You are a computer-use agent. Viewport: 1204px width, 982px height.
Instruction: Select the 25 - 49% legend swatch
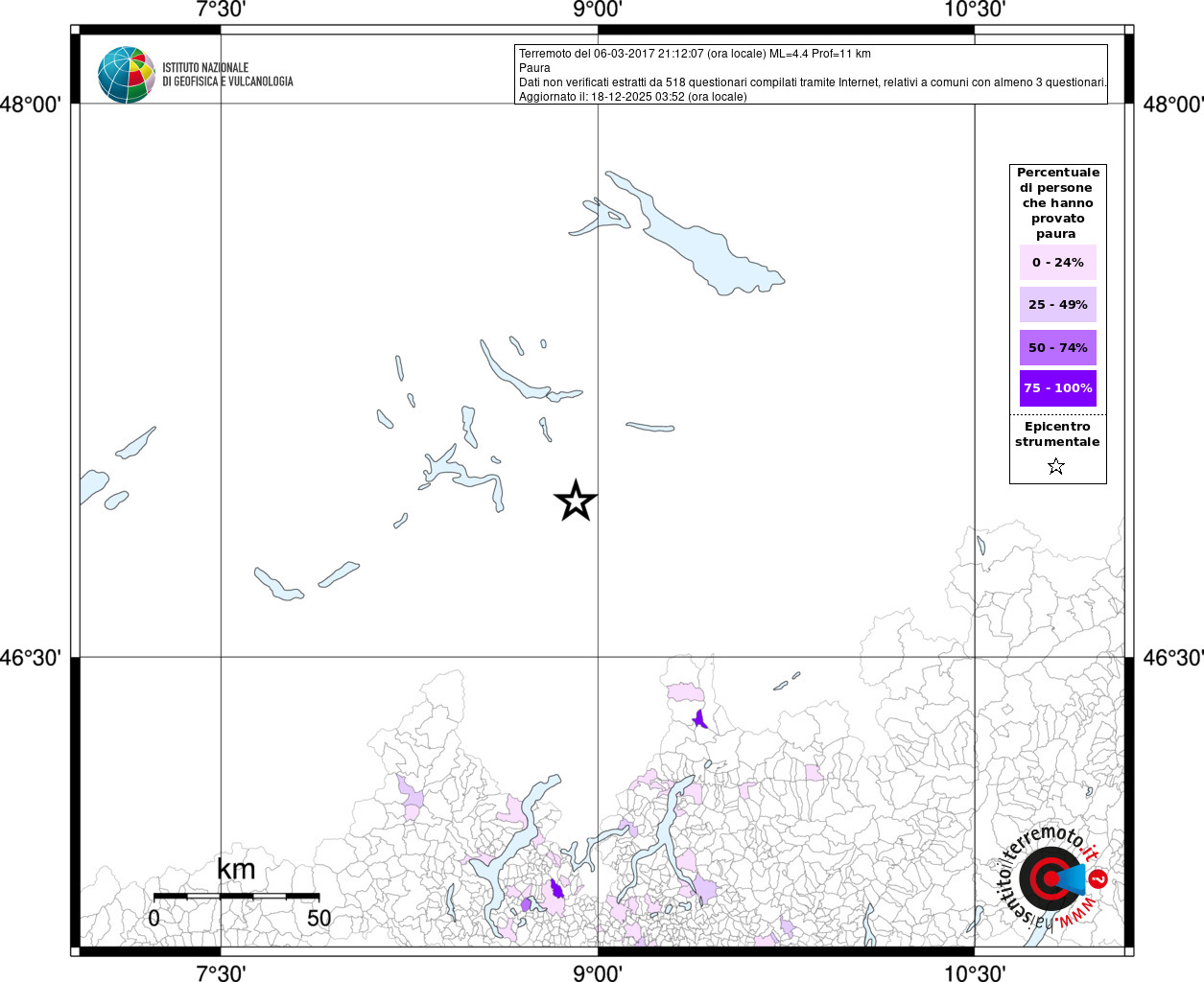pos(1057,305)
